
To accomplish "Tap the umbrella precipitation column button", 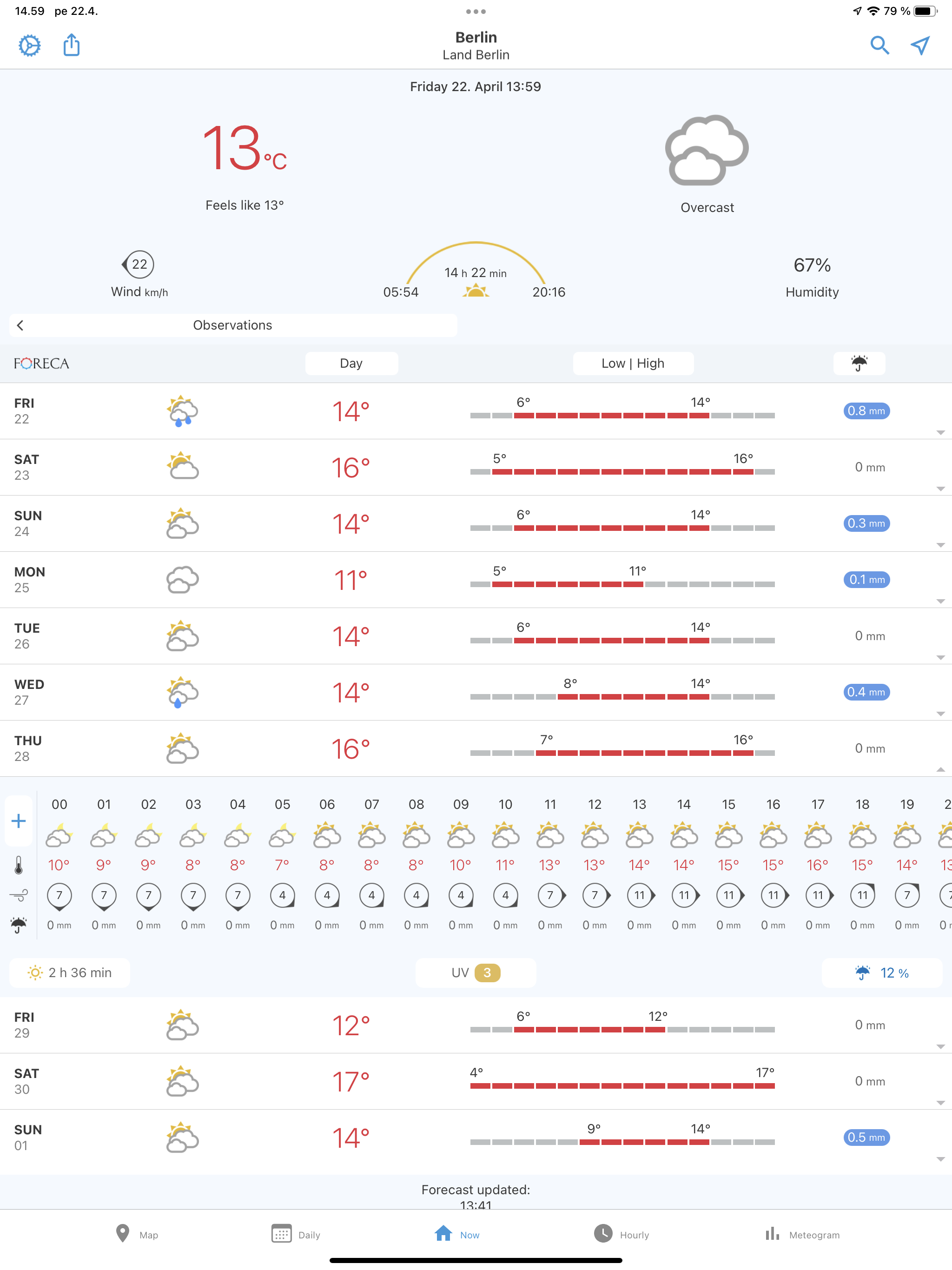I will (859, 363).
